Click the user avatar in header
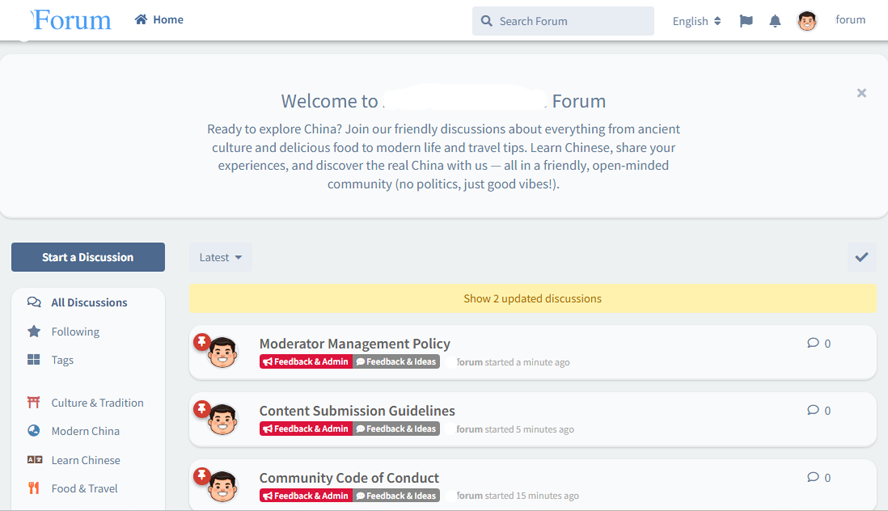 coord(807,21)
